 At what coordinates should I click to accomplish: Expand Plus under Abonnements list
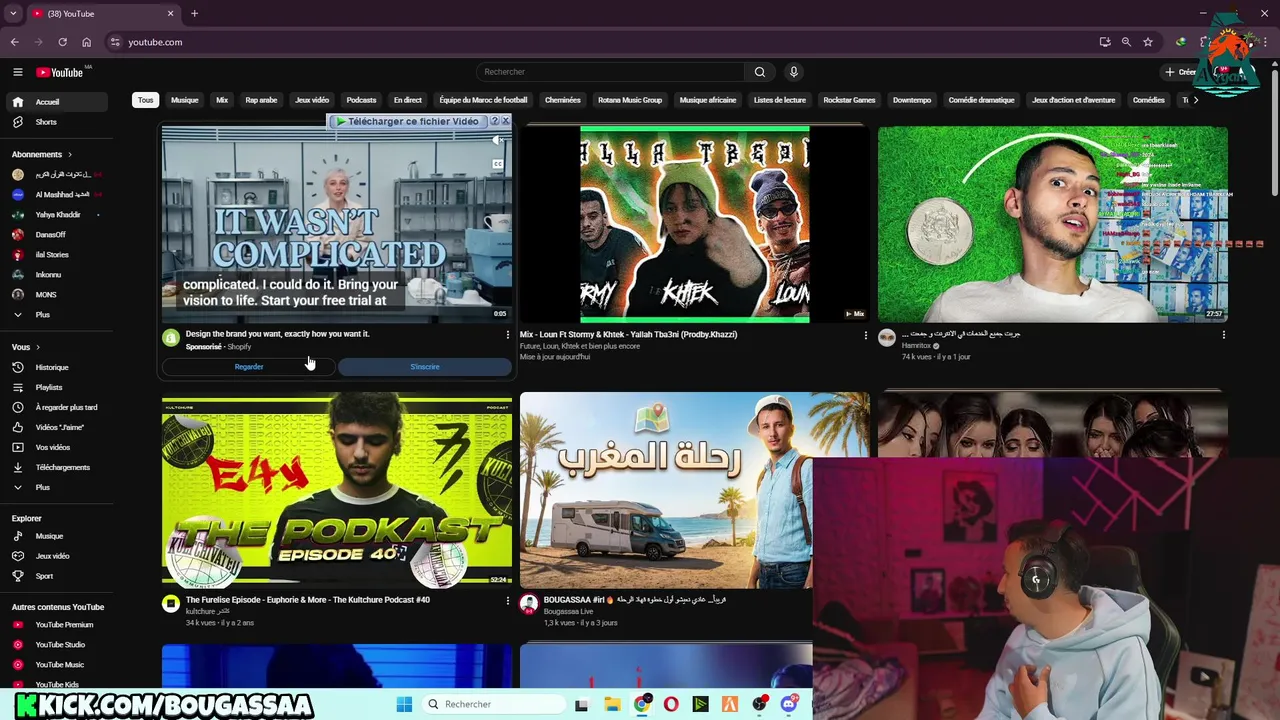coord(56,314)
